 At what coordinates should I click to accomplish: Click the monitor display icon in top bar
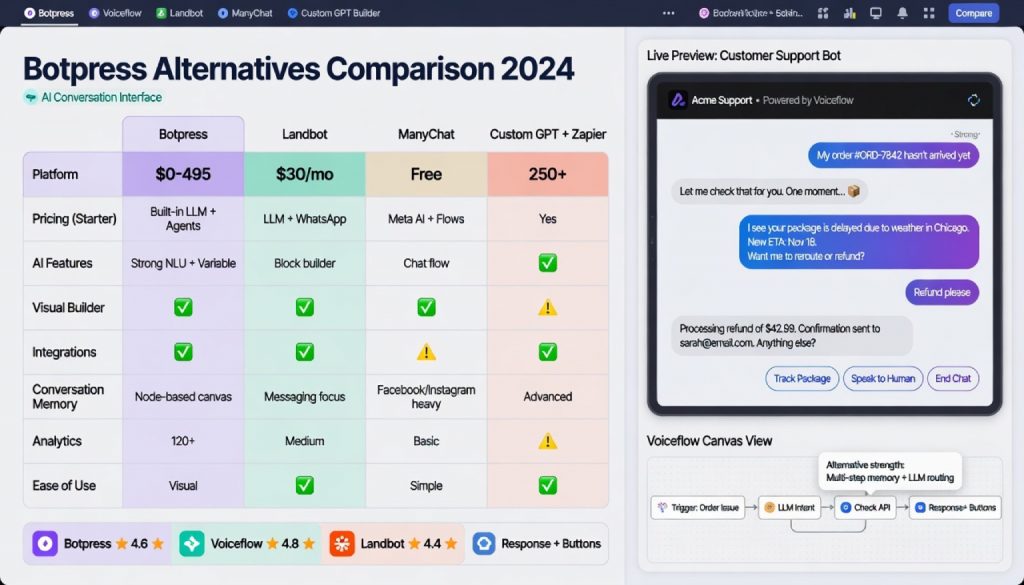[x=876, y=13]
